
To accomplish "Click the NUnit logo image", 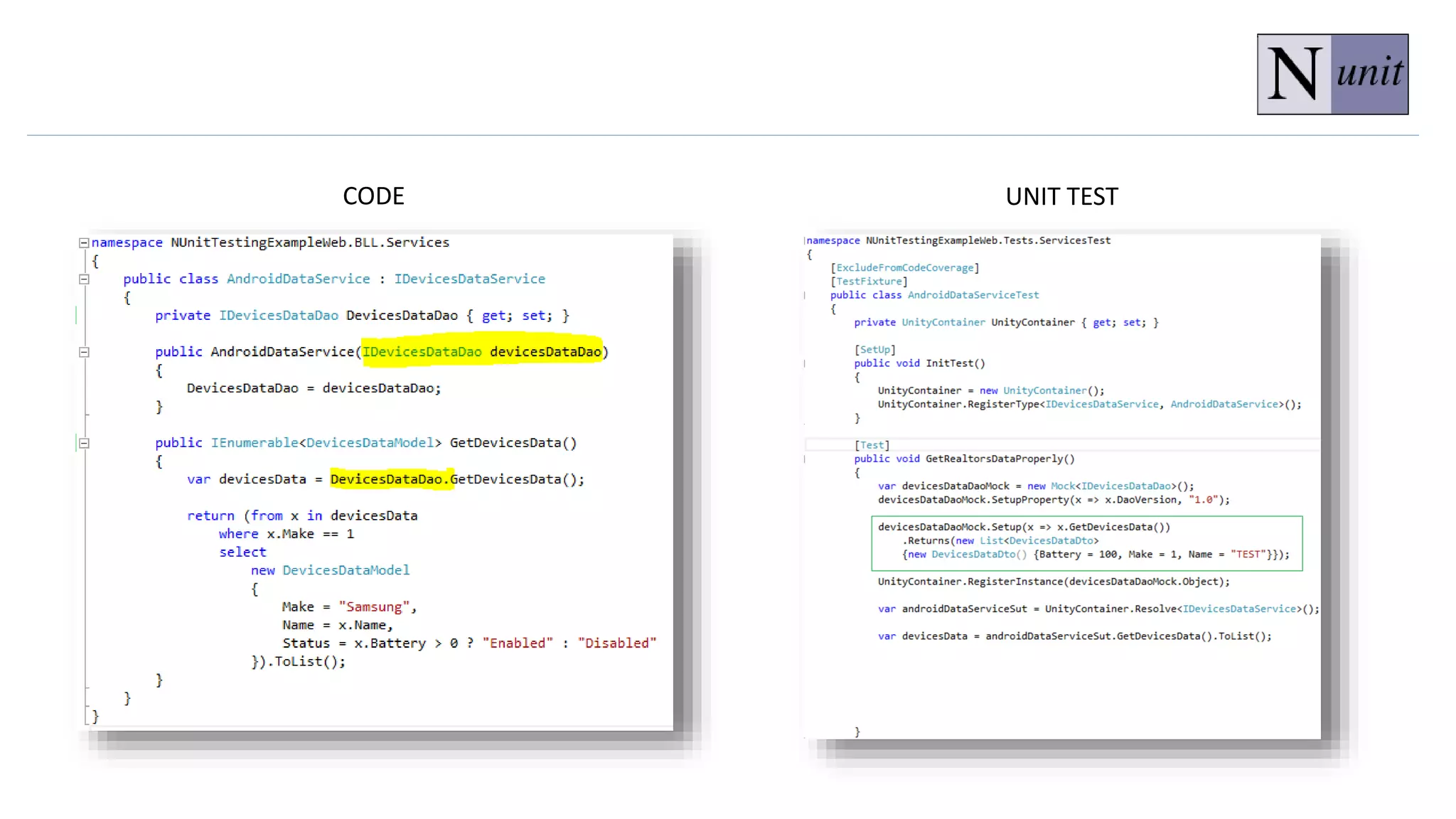I will click(x=1332, y=74).
